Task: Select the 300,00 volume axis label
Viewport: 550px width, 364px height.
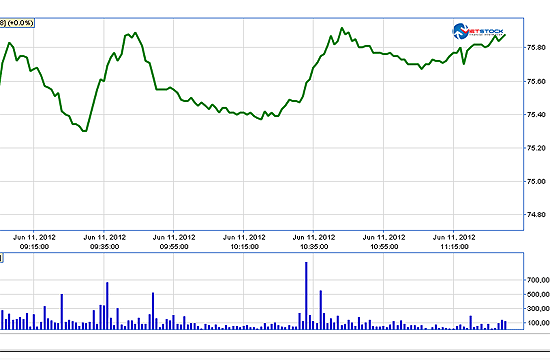Action: point(538,309)
